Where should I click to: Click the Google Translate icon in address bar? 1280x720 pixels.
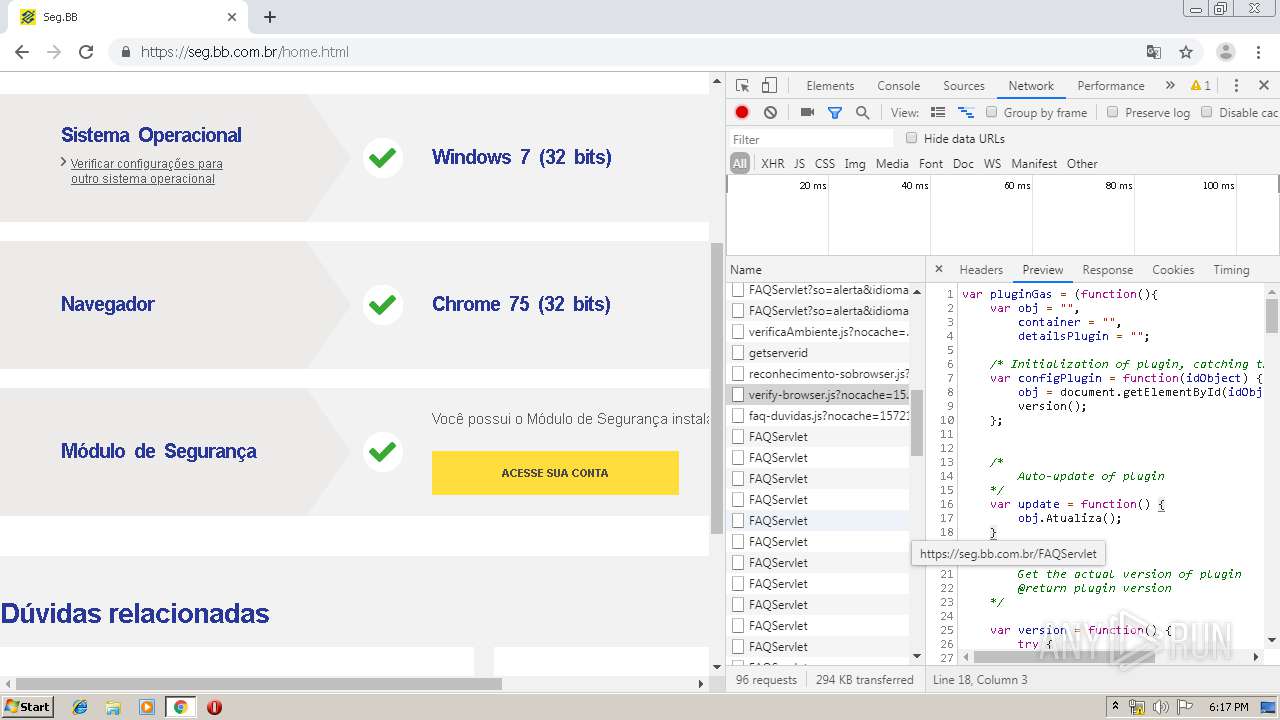point(1154,52)
